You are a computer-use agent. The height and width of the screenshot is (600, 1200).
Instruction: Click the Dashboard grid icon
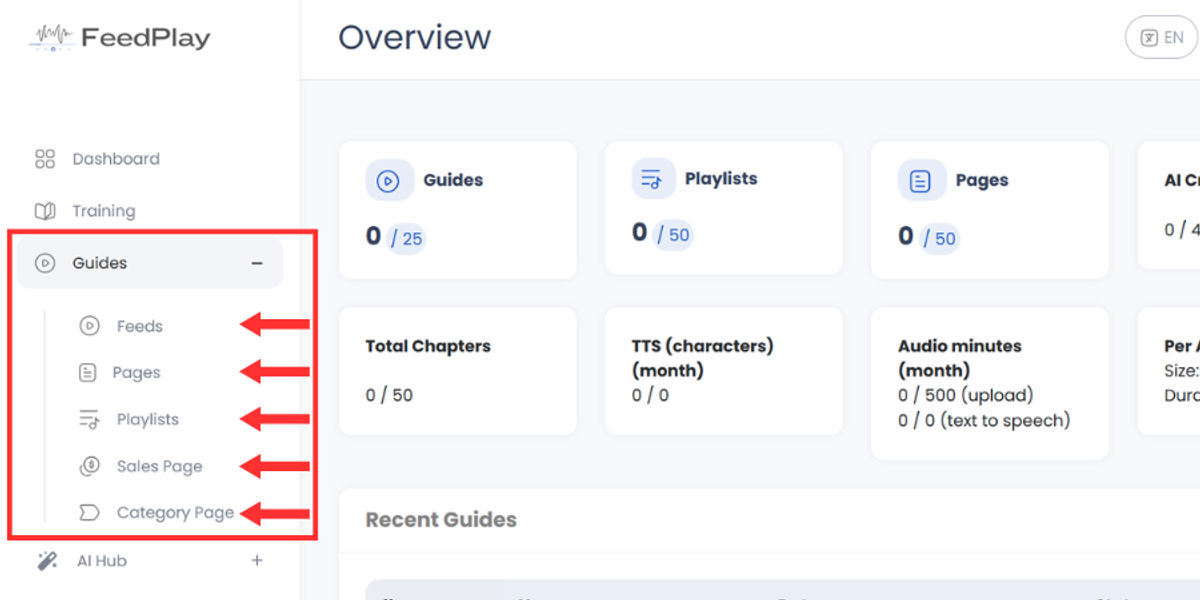(45, 159)
